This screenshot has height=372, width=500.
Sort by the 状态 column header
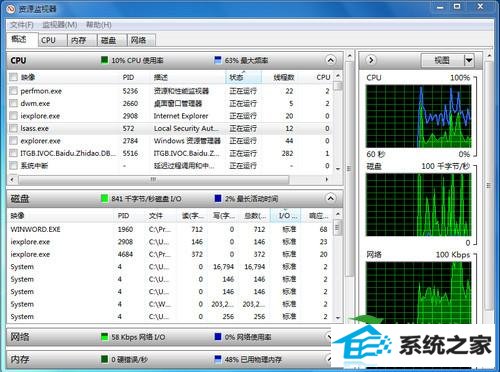[x=243, y=77]
